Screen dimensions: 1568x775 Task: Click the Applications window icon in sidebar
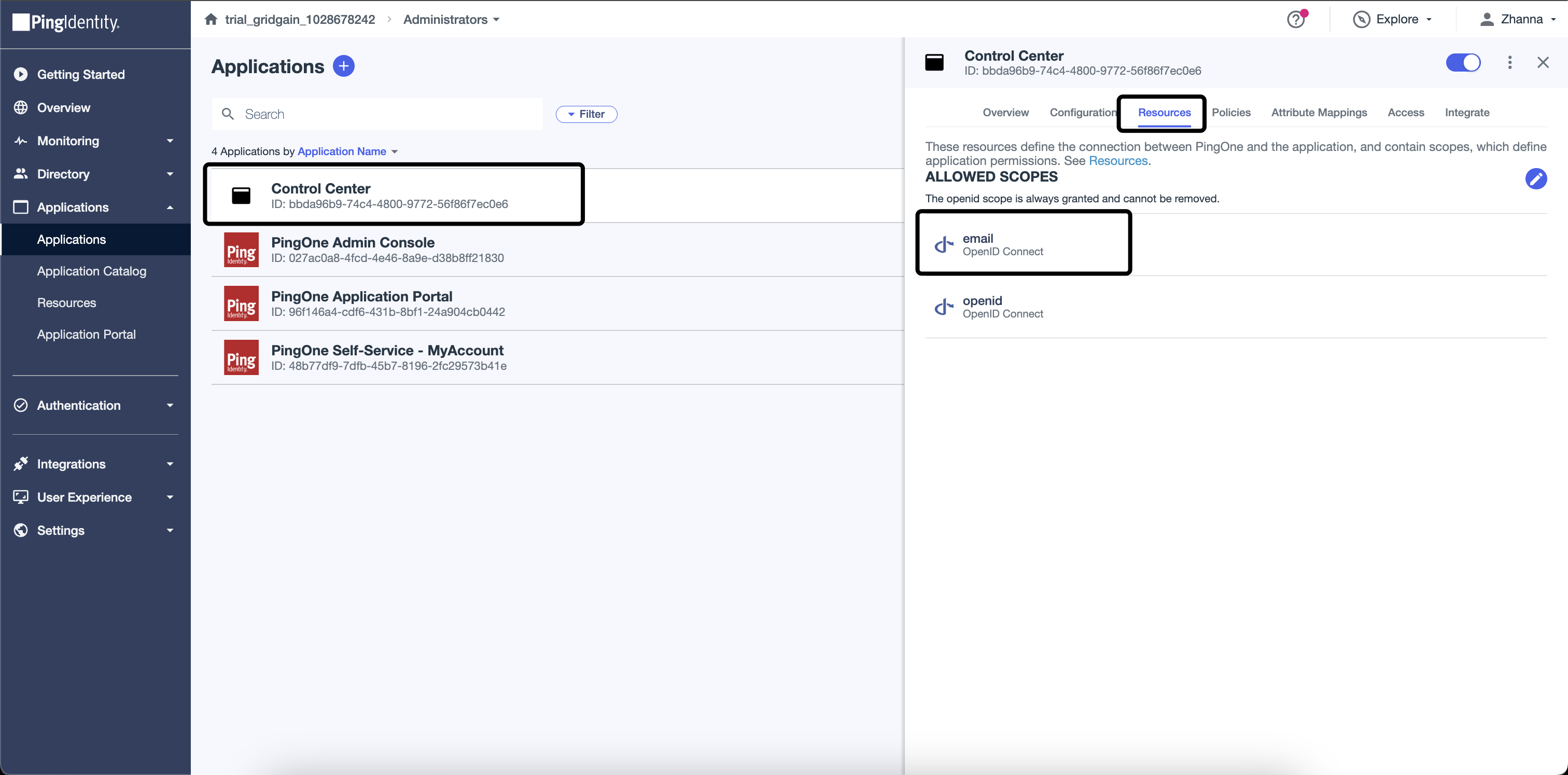[21, 207]
